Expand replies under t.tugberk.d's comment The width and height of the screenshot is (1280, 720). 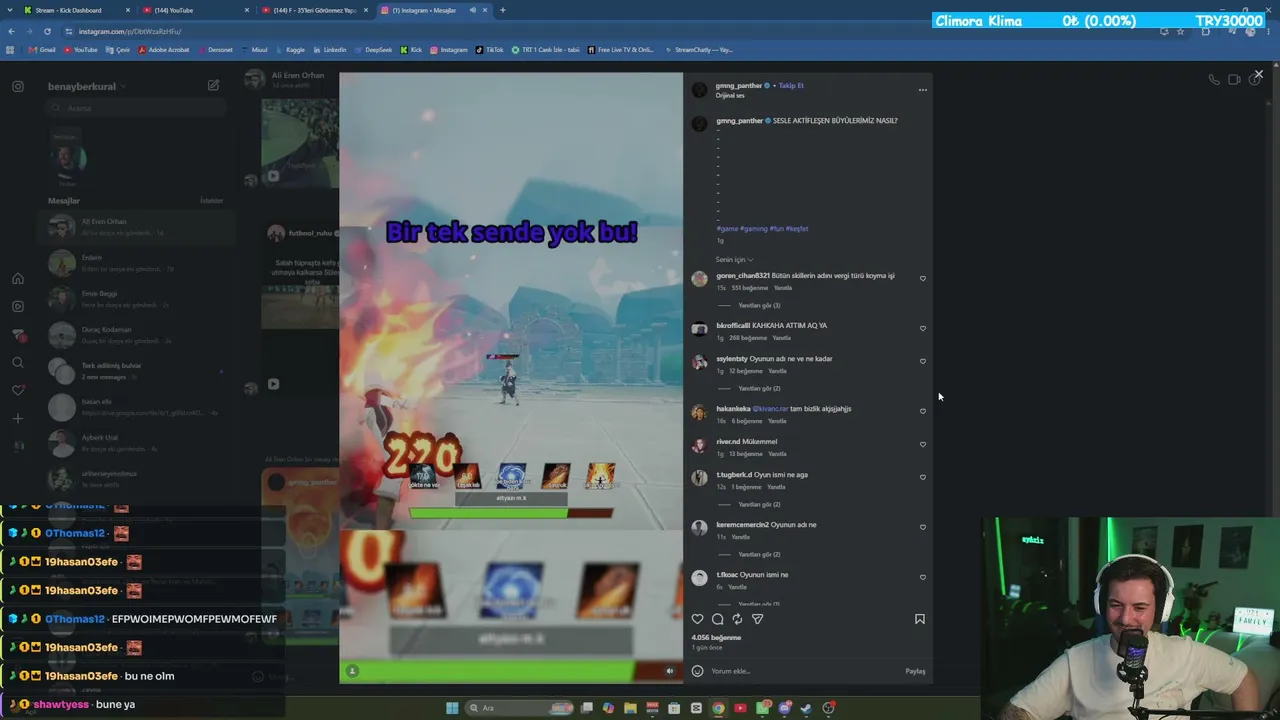tap(759, 504)
